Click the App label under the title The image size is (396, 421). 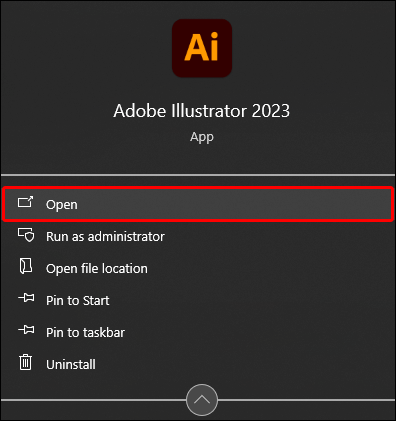click(x=202, y=137)
